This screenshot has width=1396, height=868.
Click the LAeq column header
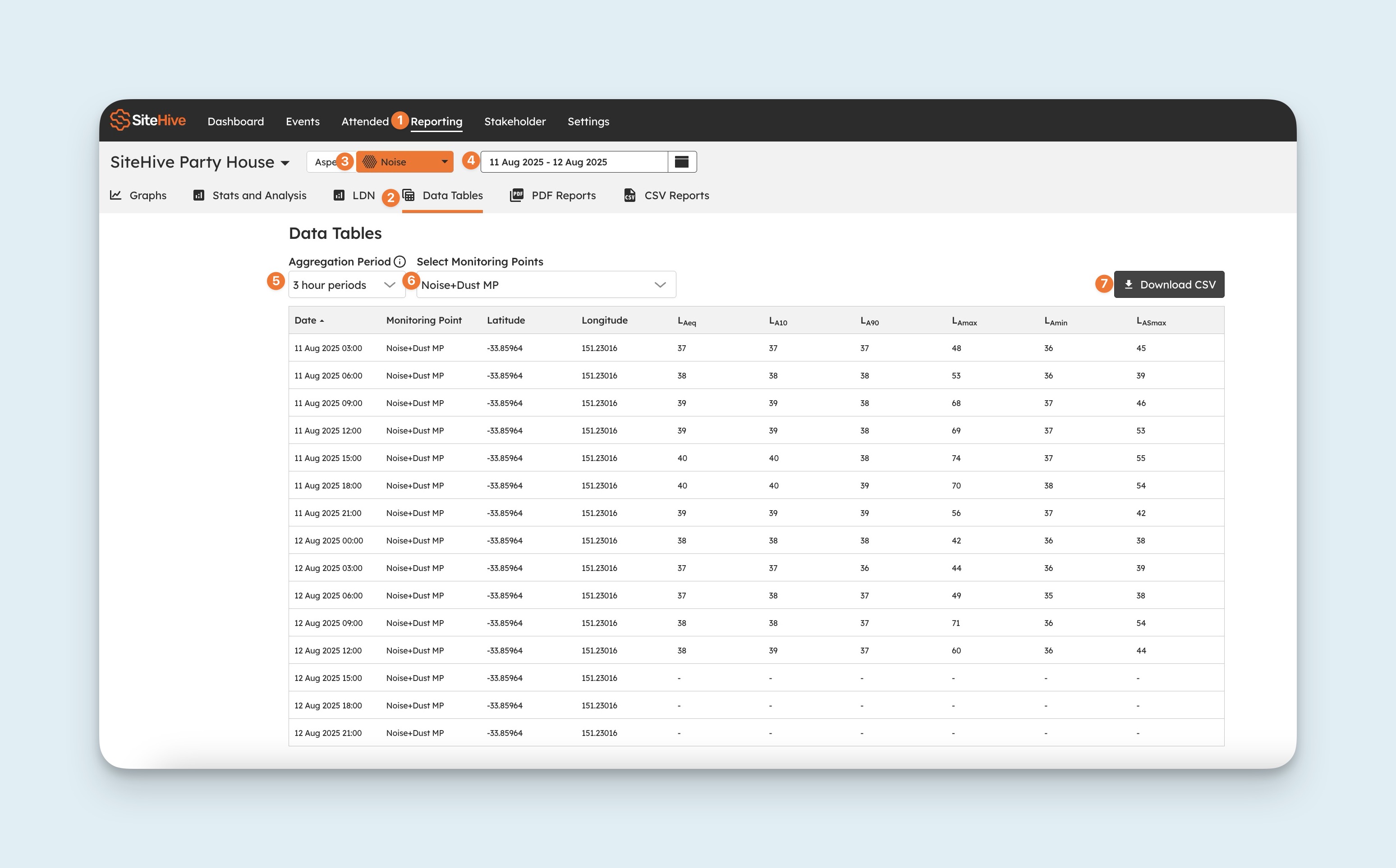click(687, 321)
